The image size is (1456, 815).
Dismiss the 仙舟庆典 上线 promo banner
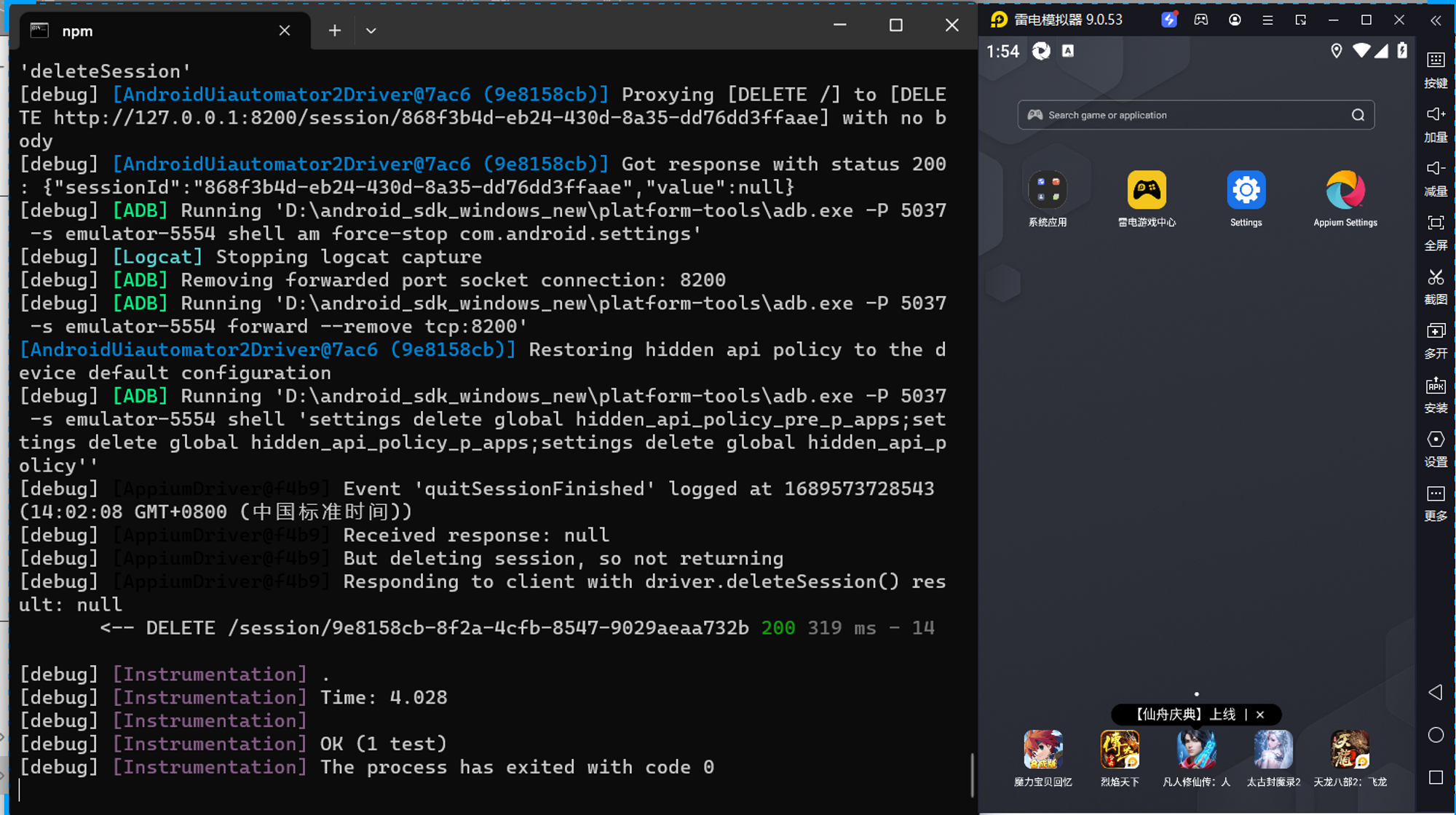click(1260, 715)
